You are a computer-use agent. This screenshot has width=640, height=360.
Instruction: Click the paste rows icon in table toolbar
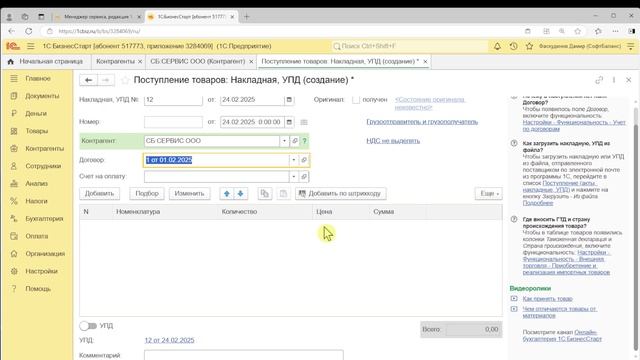click(x=283, y=193)
